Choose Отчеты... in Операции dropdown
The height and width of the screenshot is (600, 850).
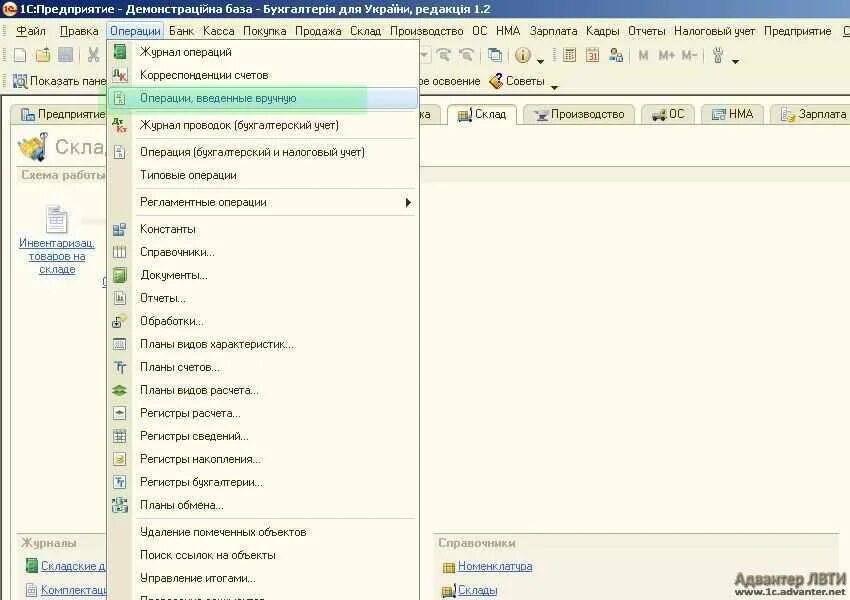click(263, 298)
